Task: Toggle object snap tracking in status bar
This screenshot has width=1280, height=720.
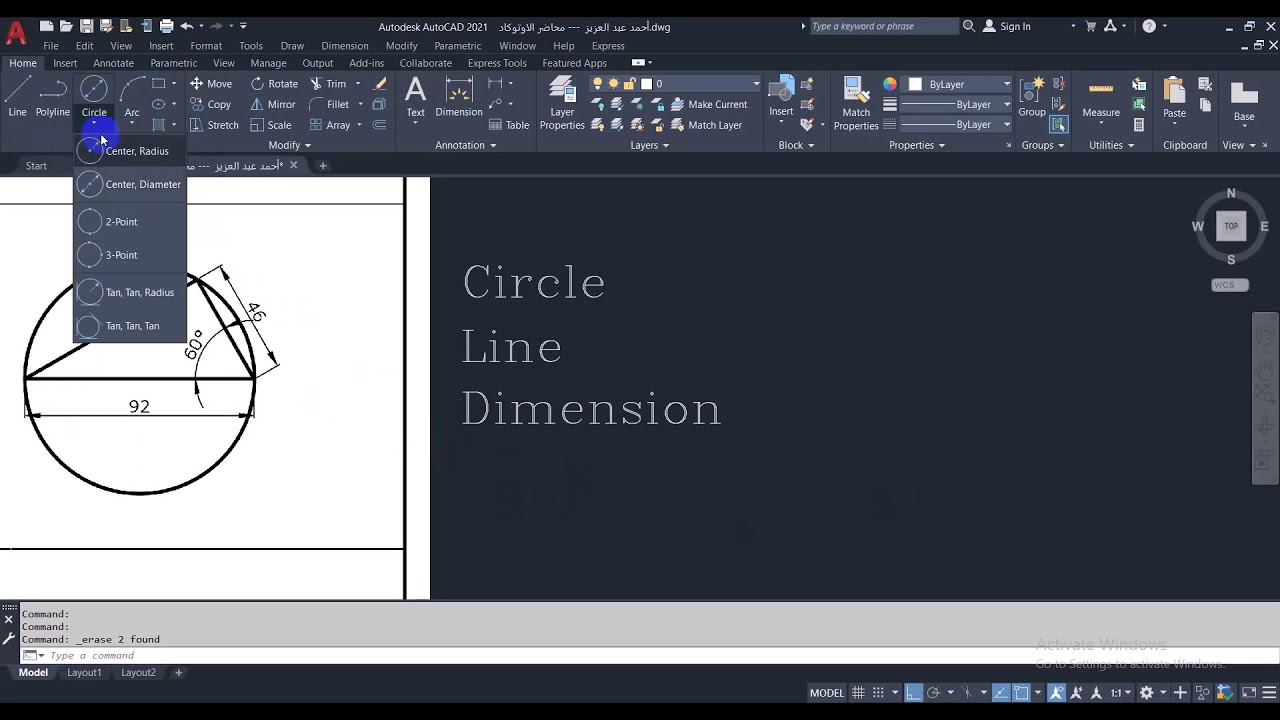Action: 1001,693
